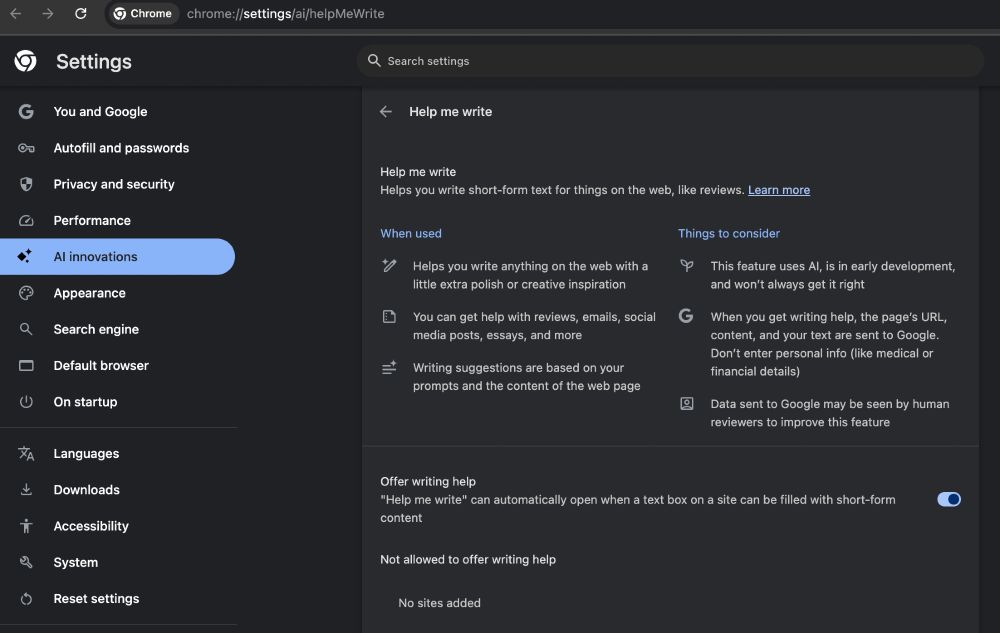The width and height of the screenshot is (1000, 633).
Task: Go back from Help me write
Action: click(386, 112)
